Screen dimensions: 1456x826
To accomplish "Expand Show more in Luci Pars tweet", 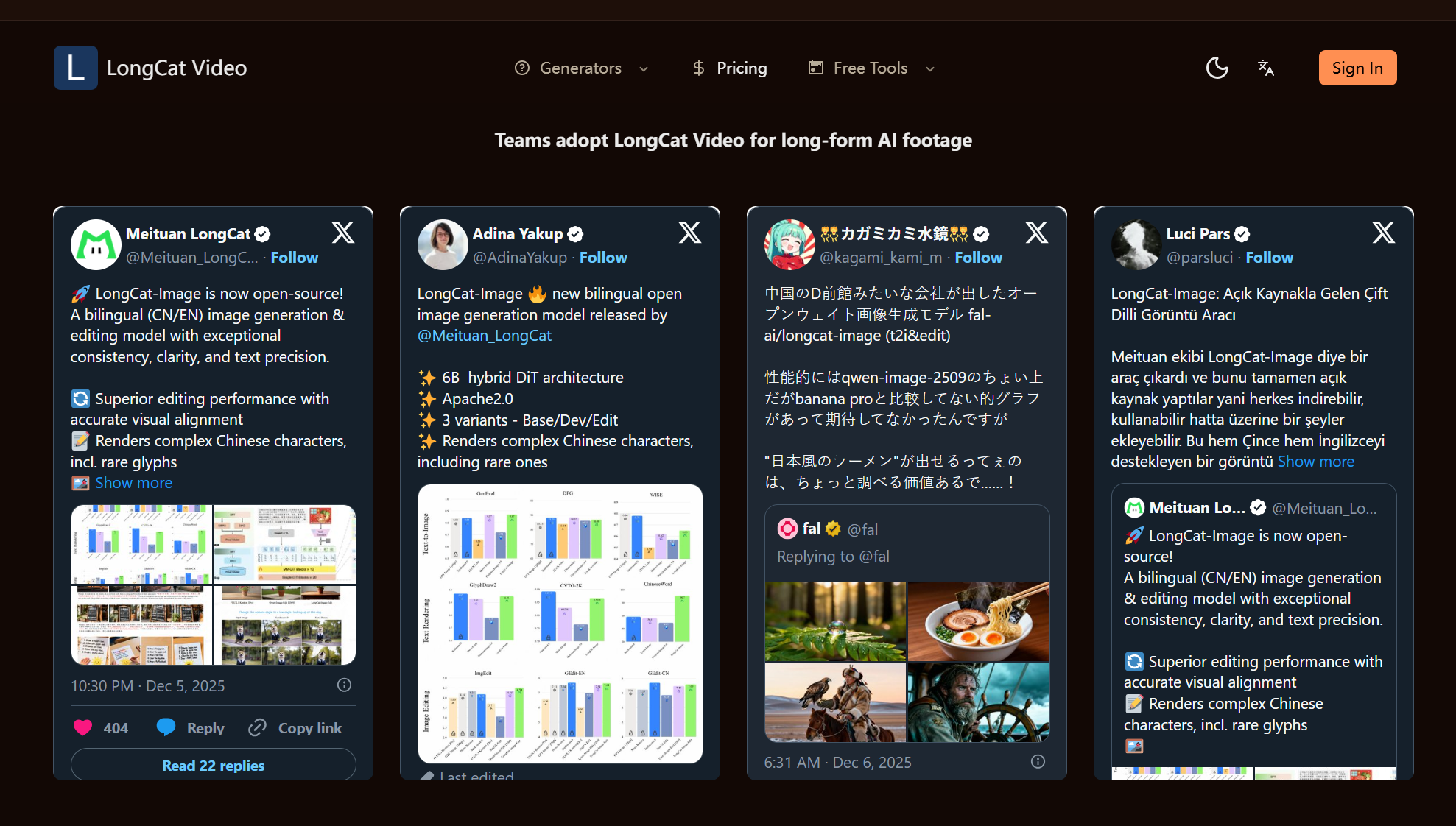I will 1315,462.
